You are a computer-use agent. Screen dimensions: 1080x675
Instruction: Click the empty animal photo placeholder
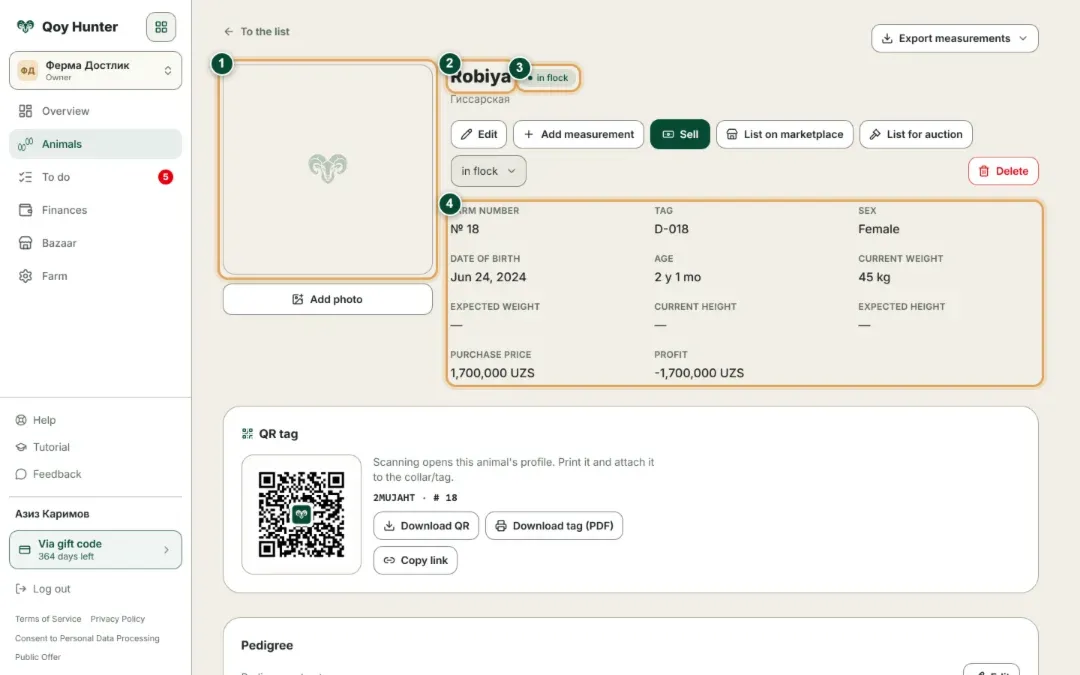point(328,169)
